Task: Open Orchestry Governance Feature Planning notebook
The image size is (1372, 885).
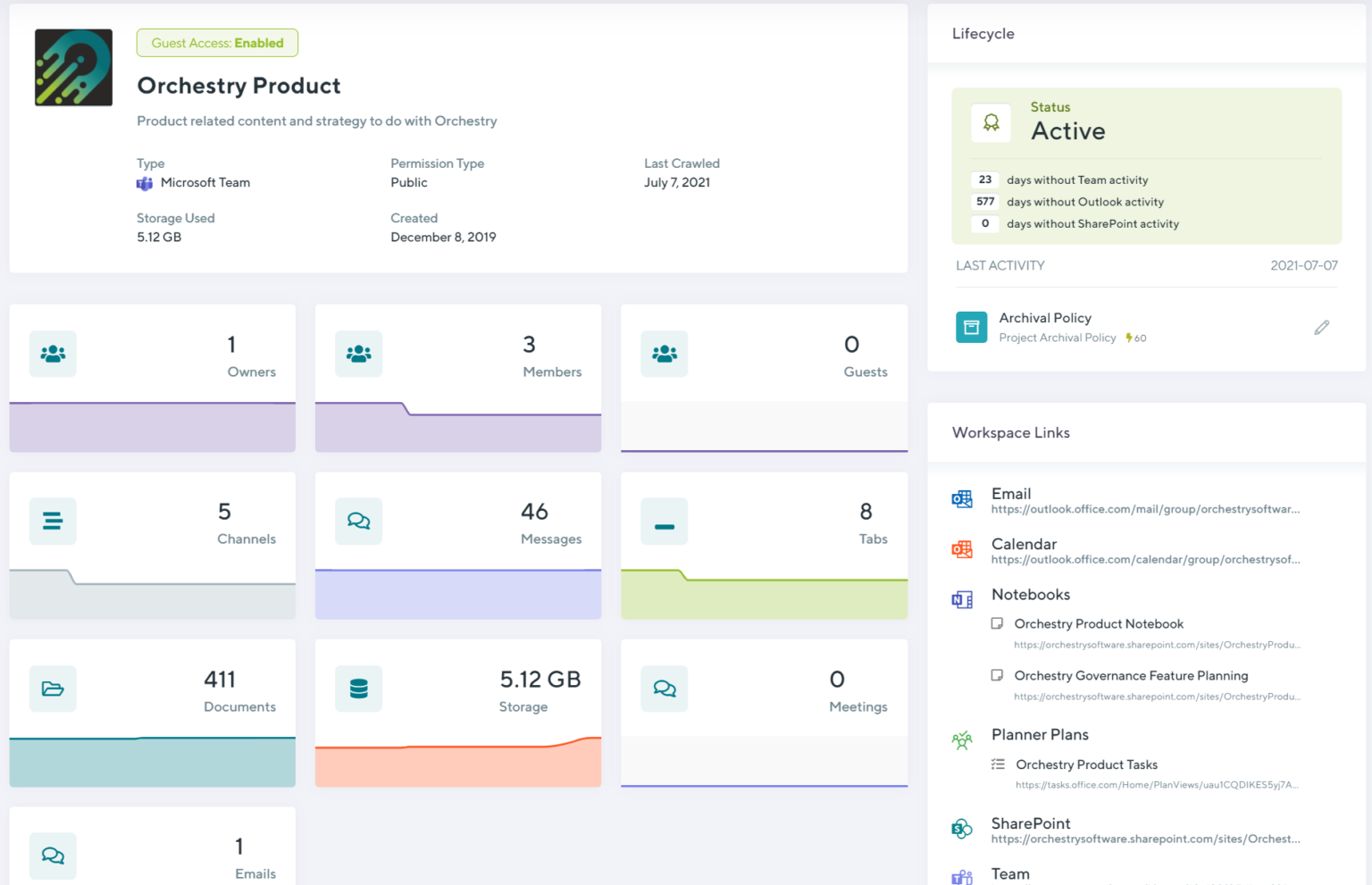Action: coord(1130,676)
